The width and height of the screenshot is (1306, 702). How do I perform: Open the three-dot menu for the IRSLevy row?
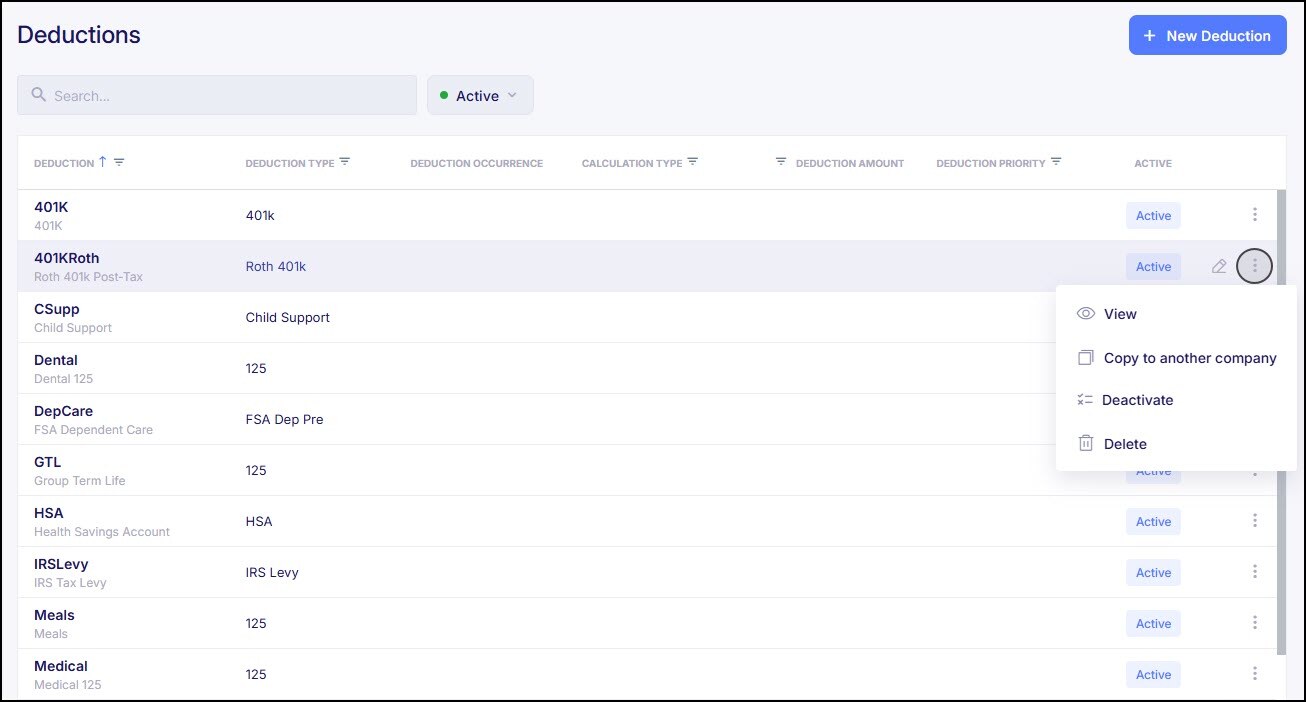1254,571
